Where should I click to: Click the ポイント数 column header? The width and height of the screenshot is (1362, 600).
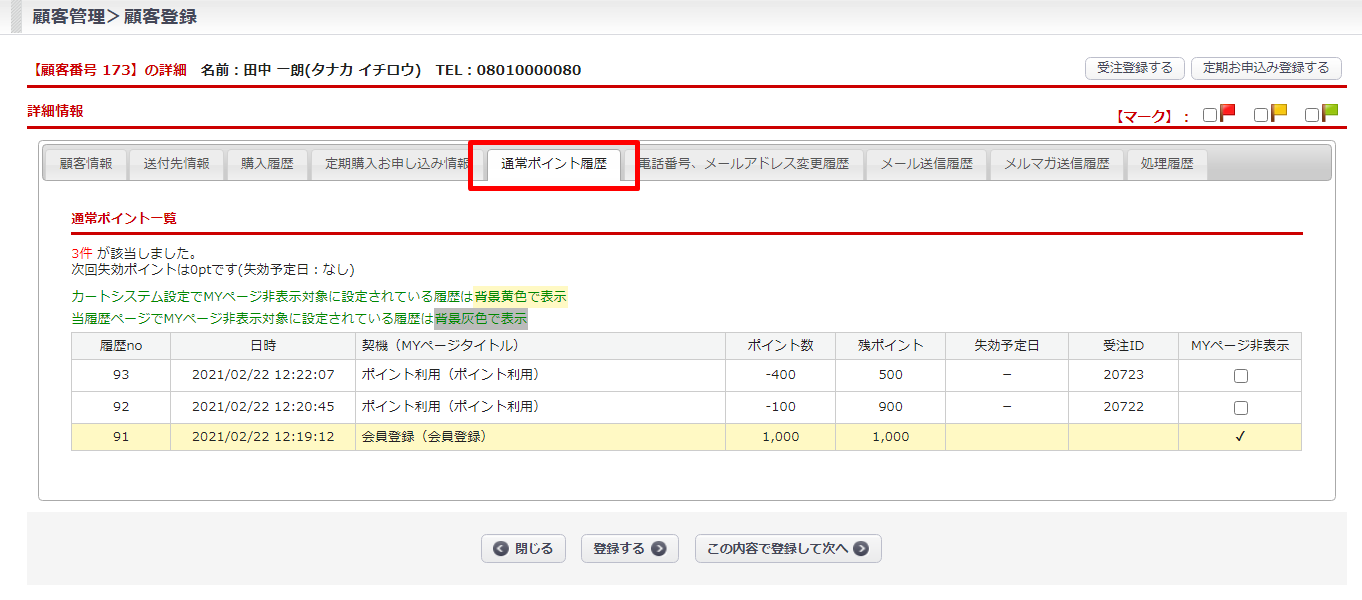click(781, 346)
